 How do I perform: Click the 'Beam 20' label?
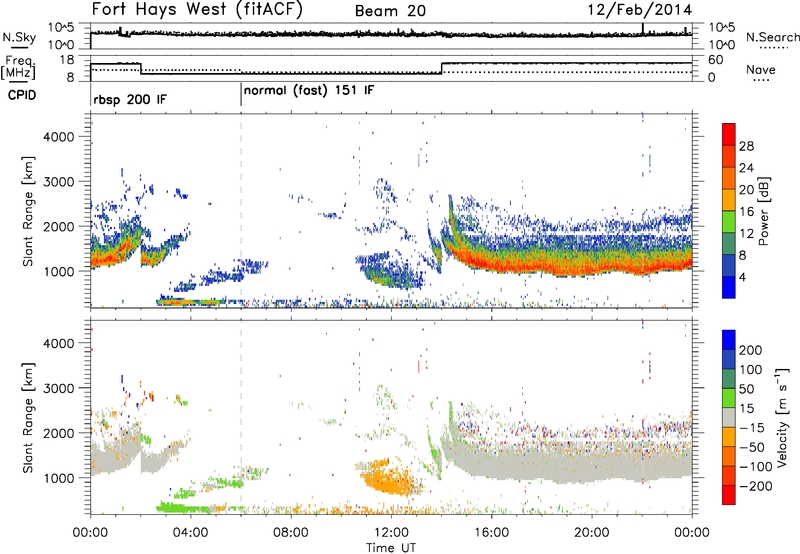[x=390, y=12]
